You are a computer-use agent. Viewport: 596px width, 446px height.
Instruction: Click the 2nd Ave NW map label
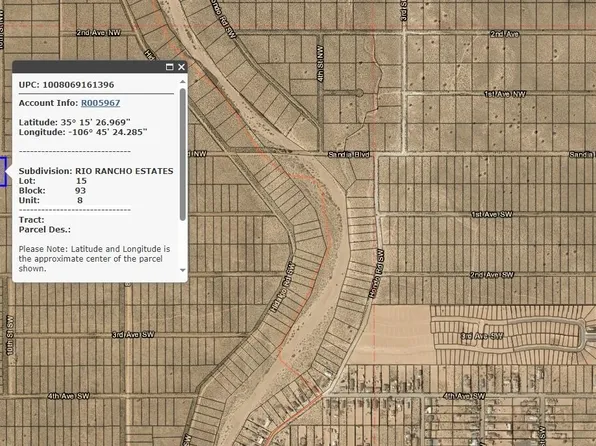coord(98,33)
